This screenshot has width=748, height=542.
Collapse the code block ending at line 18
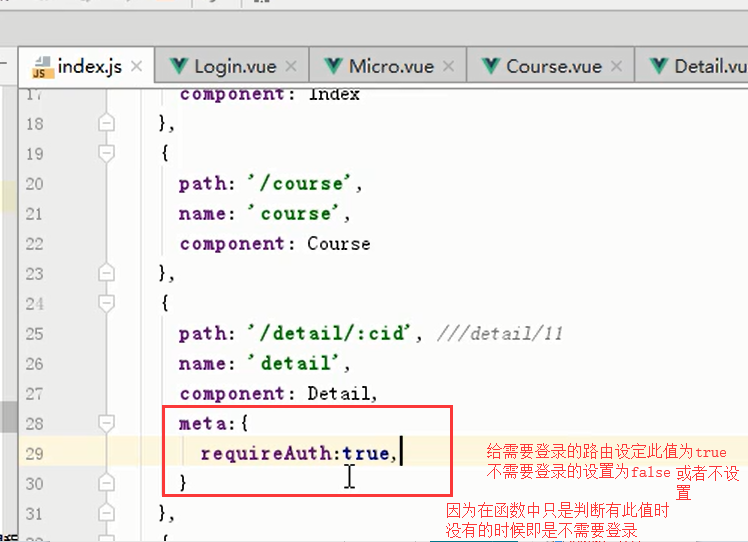tap(106, 123)
